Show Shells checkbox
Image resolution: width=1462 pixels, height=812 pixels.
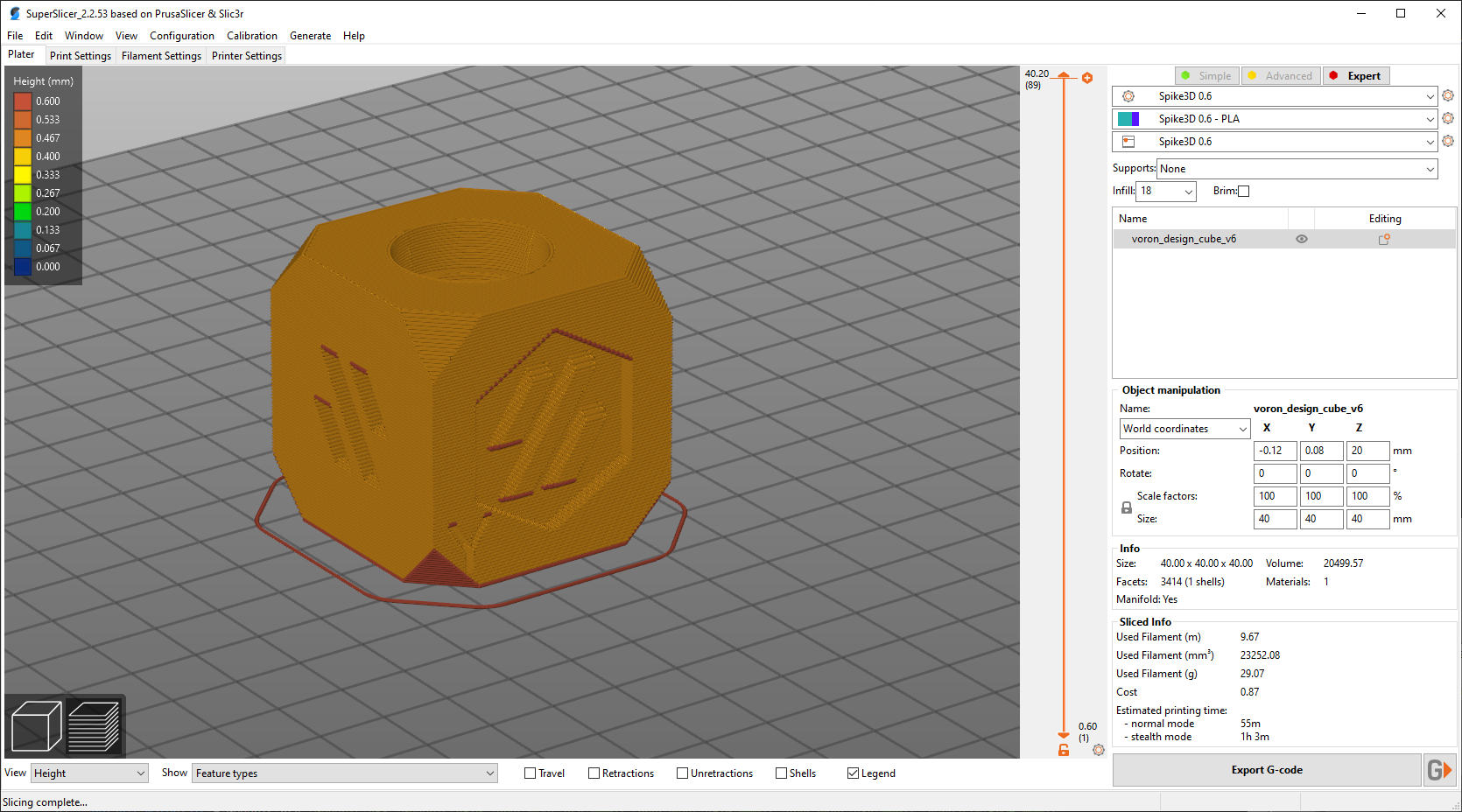click(781, 773)
